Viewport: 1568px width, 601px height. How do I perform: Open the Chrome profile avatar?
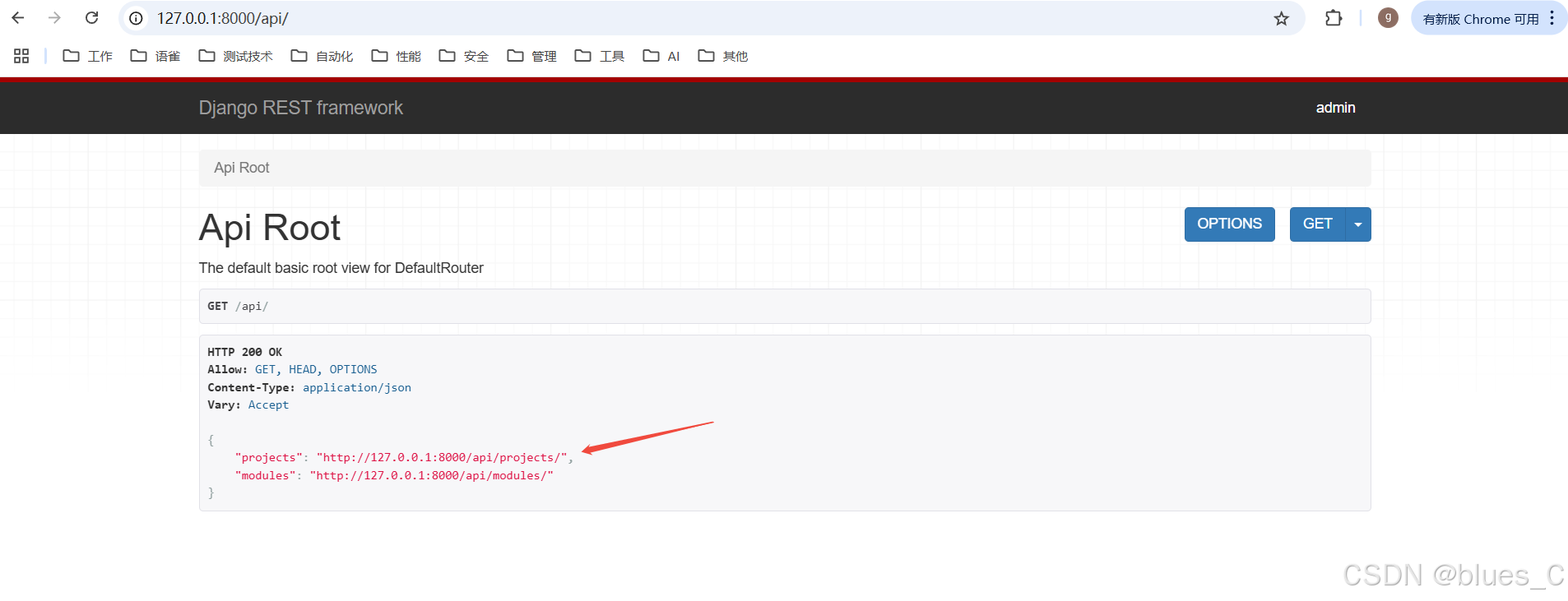pos(1388,18)
